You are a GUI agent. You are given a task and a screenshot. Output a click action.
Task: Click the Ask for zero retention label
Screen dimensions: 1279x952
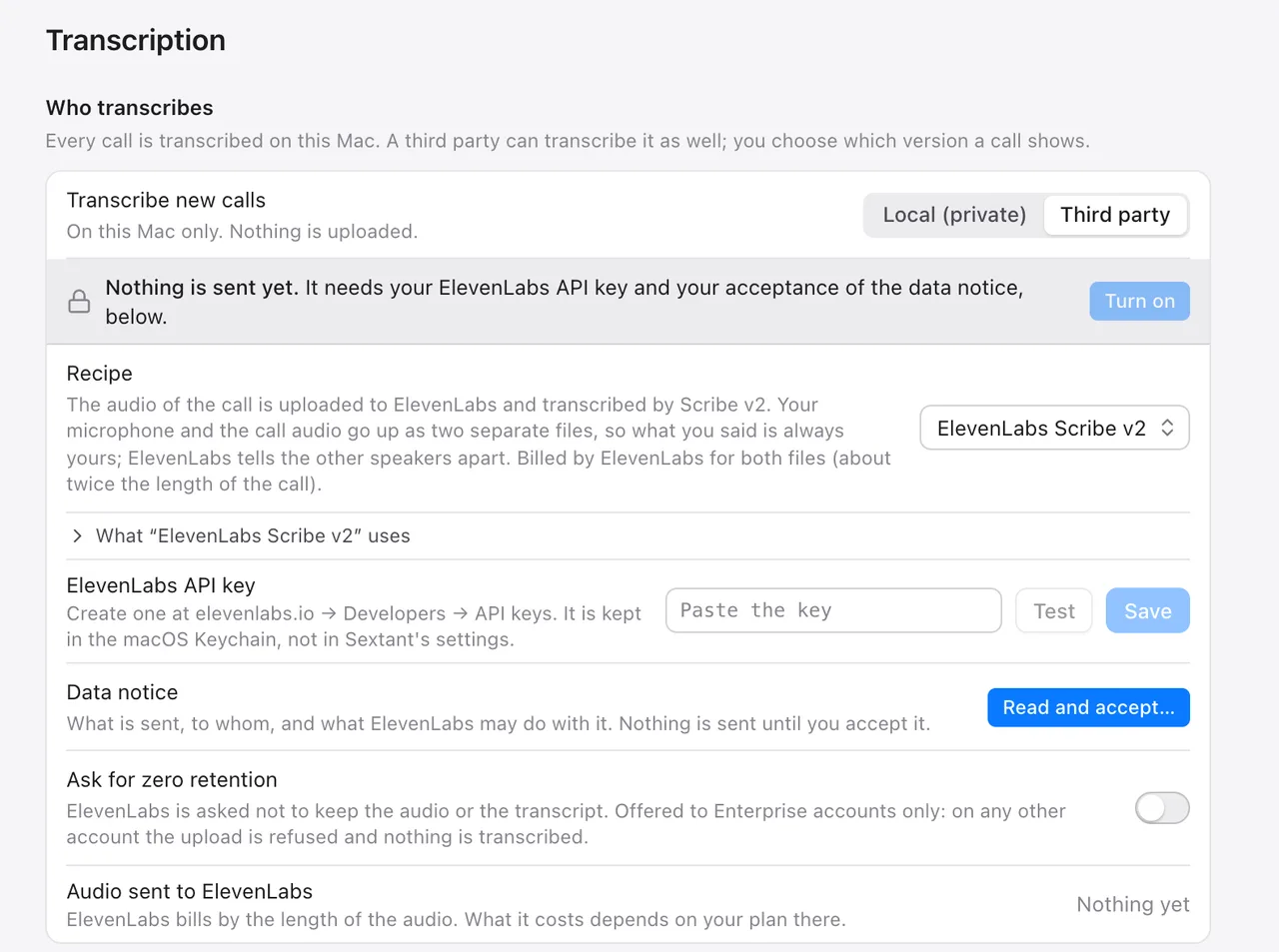pos(172,780)
